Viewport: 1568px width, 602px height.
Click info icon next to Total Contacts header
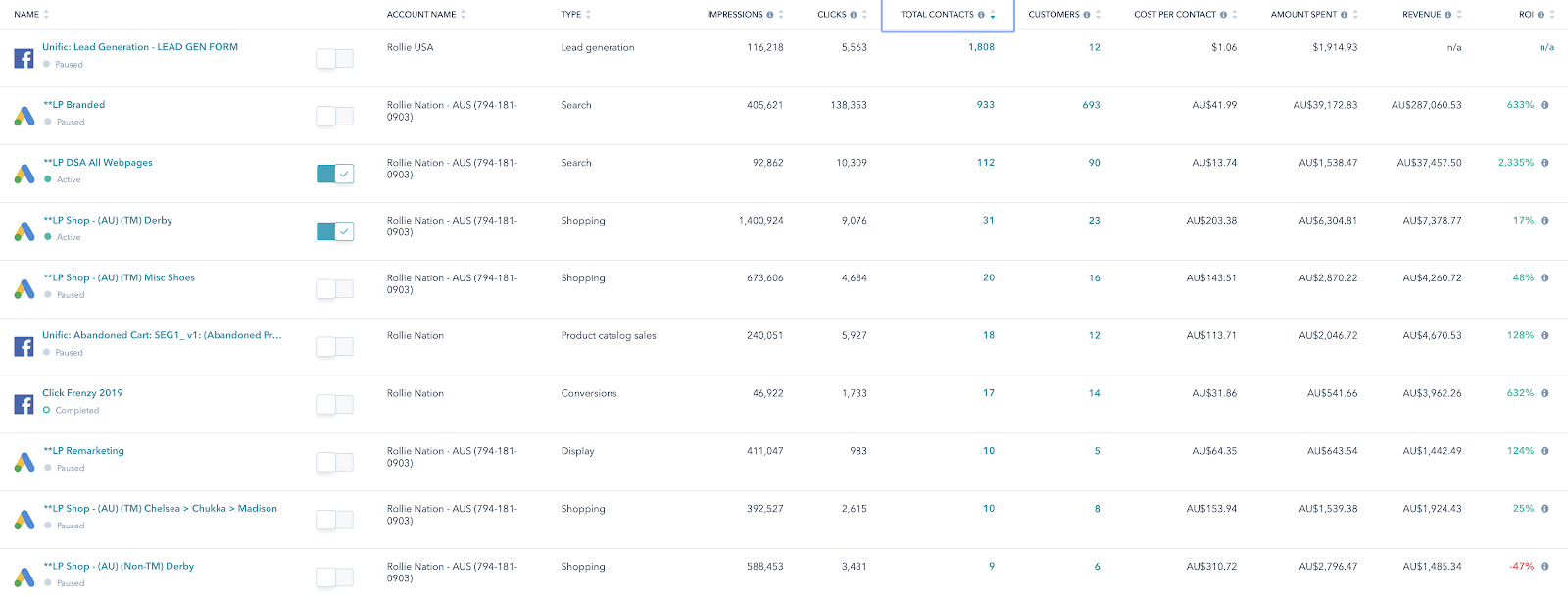pyautogui.click(x=981, y=15)
